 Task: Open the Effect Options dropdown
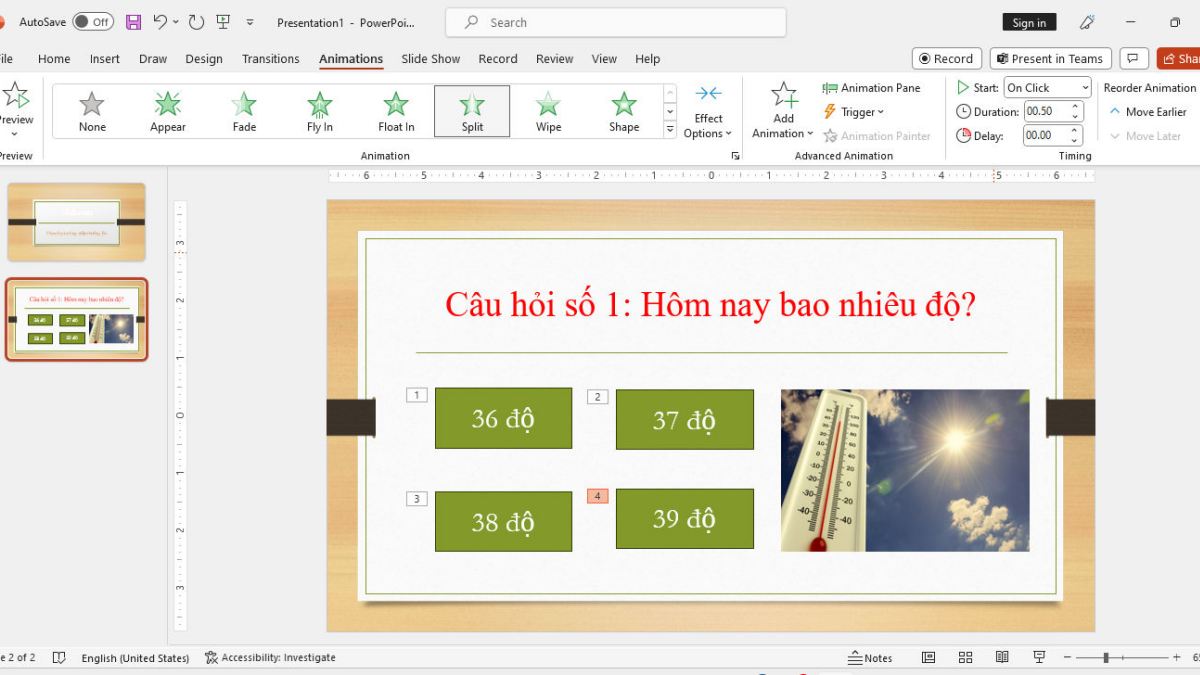(708, 110)
